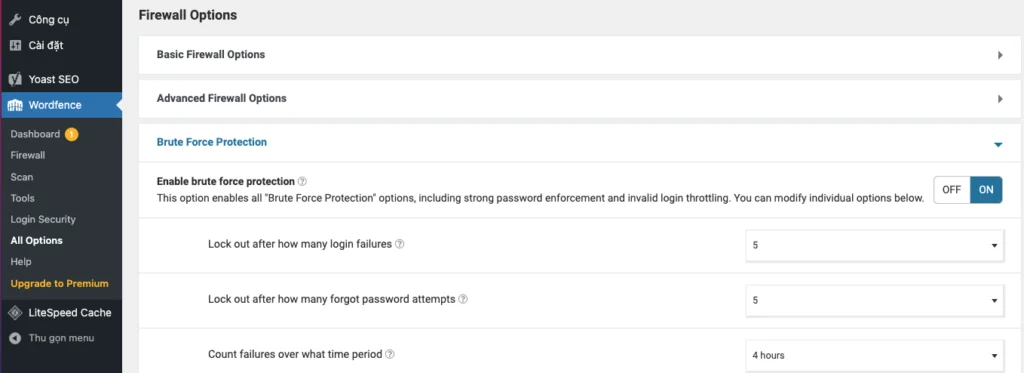The image size is (1024, 373).
Task: Click the LiteSpeed Cache diamond icon
Action: 15,313
